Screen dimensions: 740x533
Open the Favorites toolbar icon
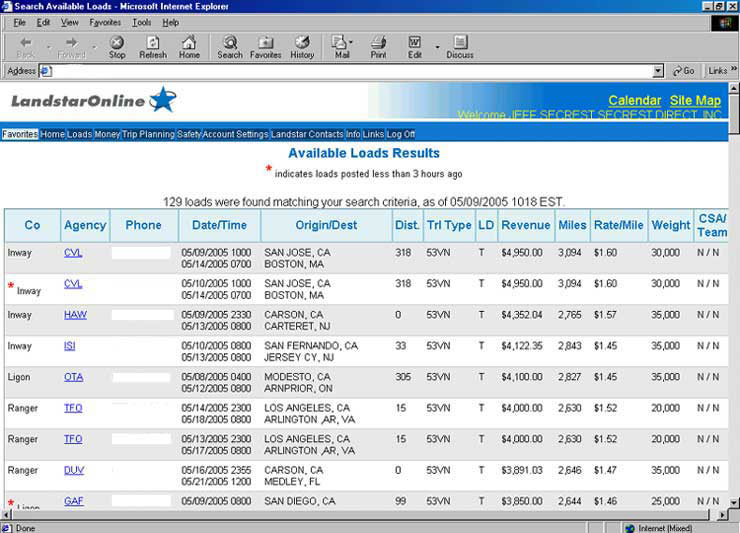point(265,46)
